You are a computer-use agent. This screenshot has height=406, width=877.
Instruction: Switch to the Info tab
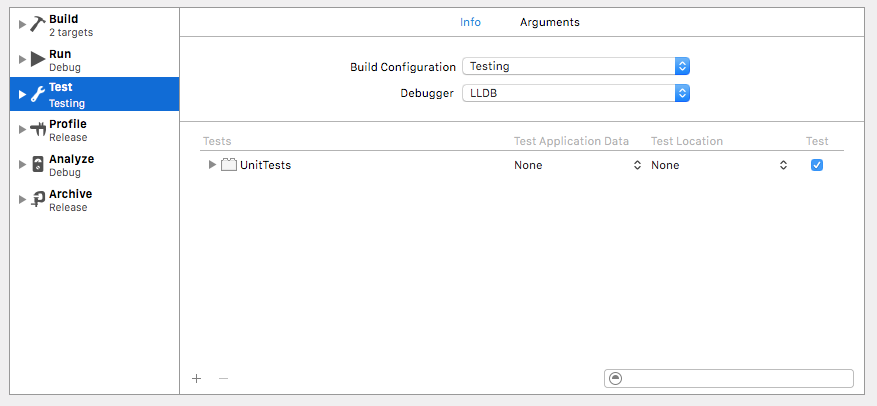(470, 22)
